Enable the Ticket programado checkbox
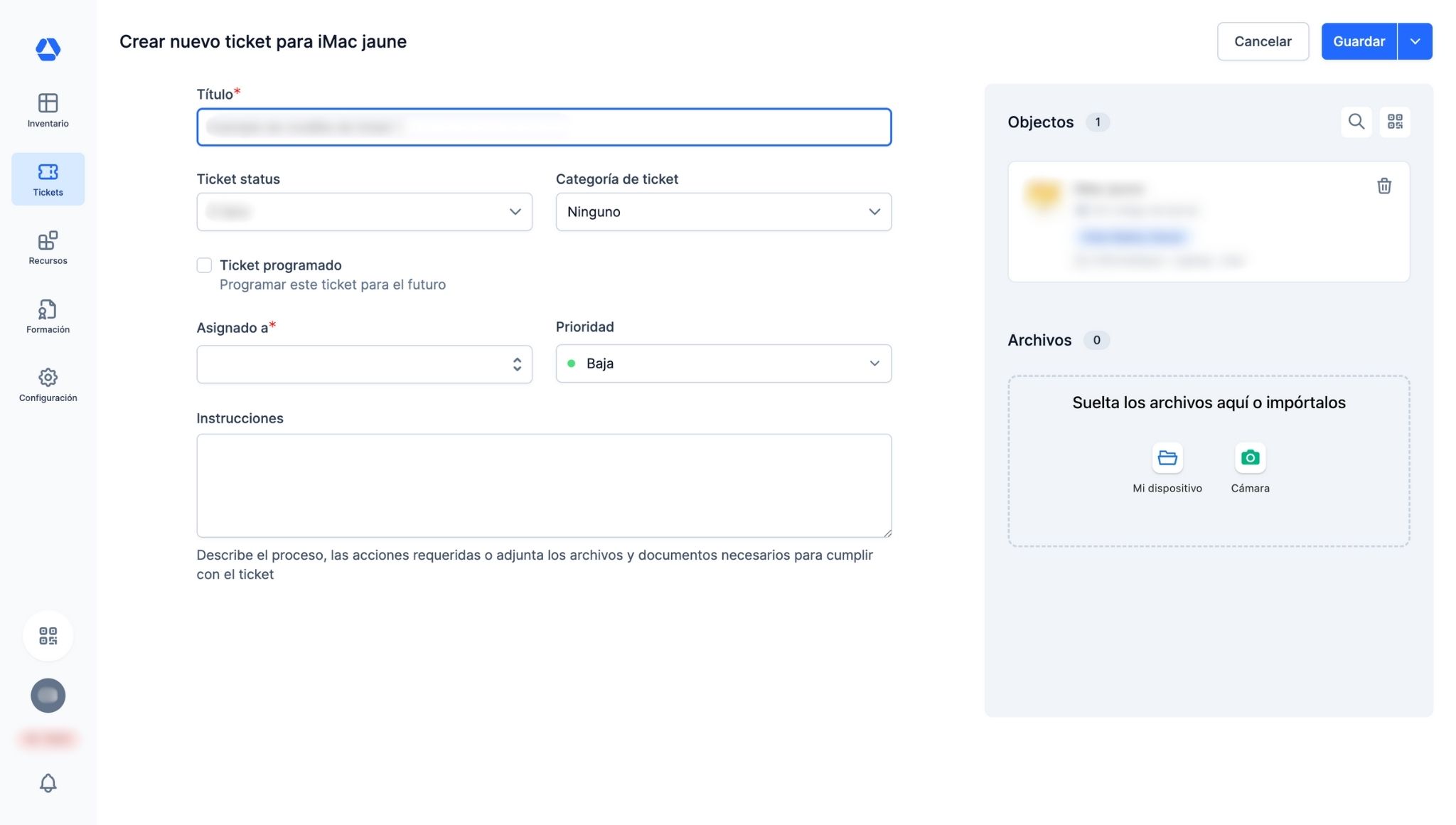This screenshot has height=825, width=1456. 204,265
